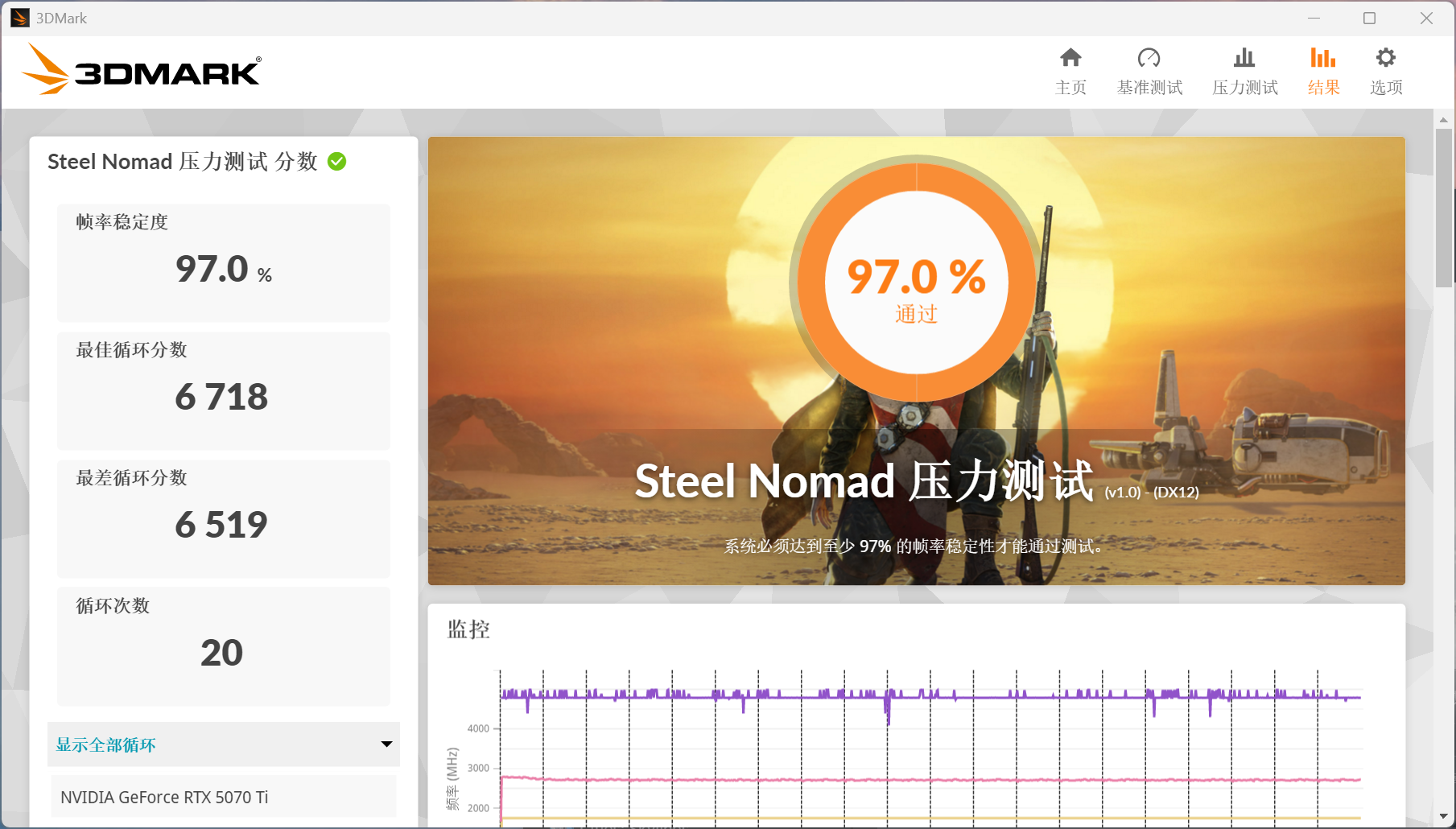
Task: Open the 选项 gear icon
Action: (1386, 57)
